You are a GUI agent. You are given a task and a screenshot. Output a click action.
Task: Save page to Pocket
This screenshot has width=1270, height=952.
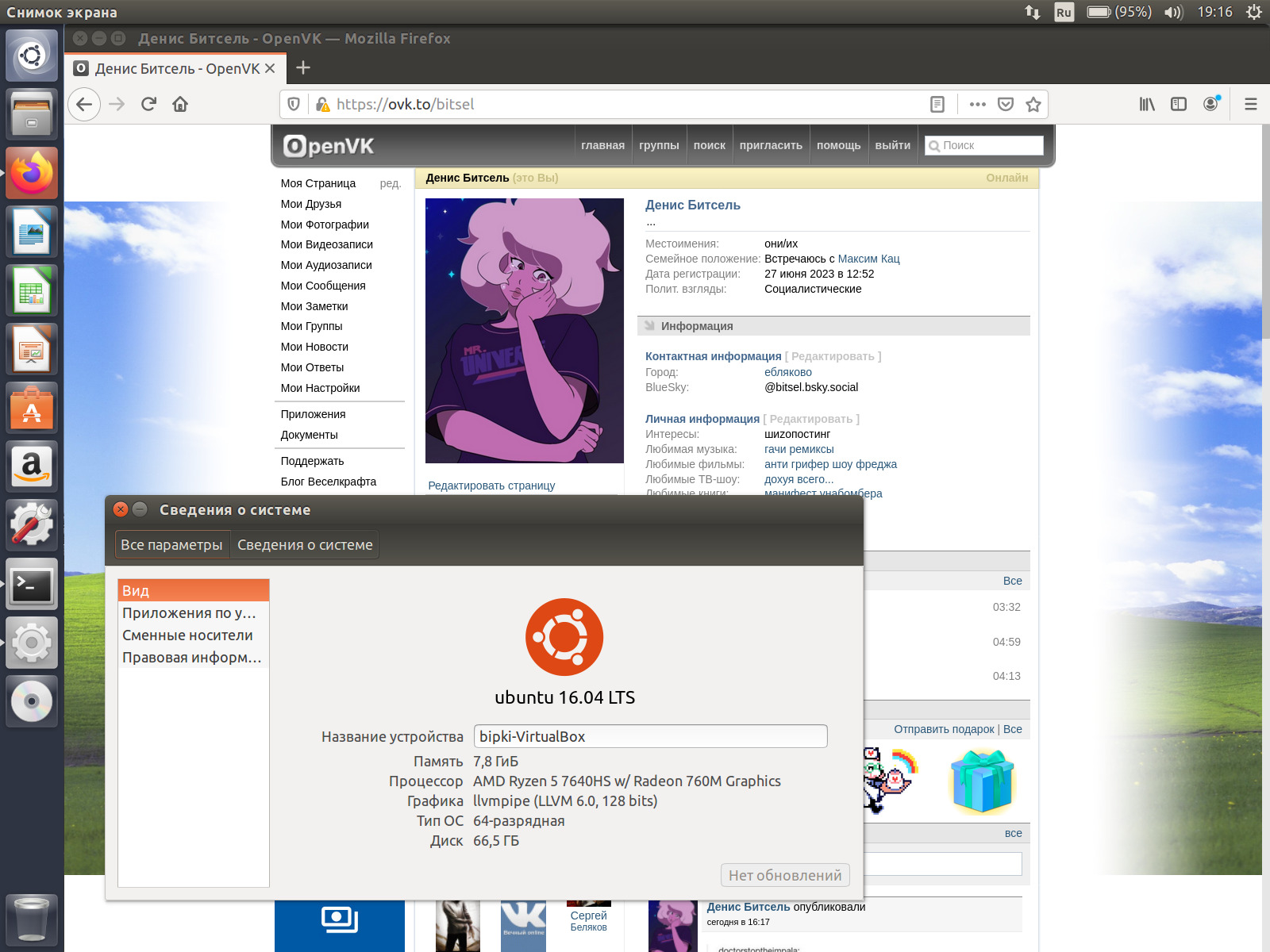coord(1006,104)
